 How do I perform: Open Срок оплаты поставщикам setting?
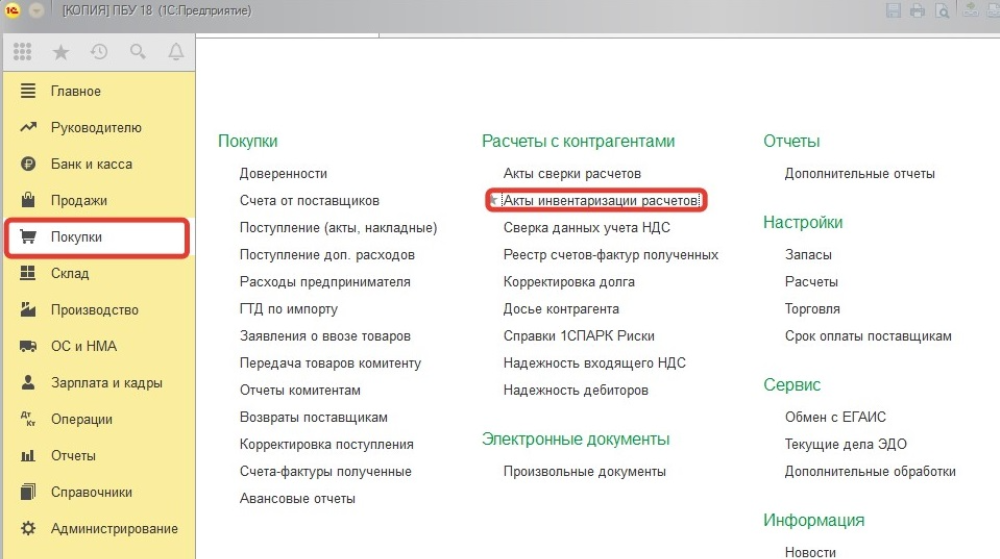coord(868,336)
